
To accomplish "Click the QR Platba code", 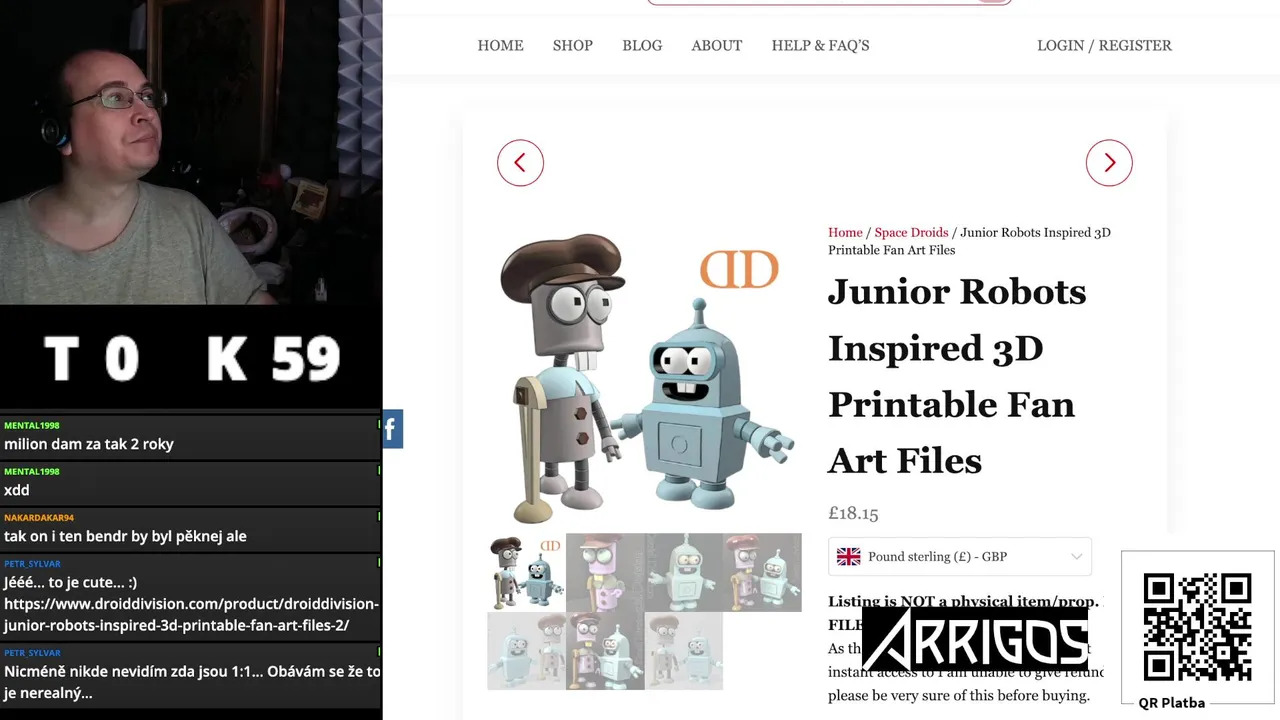I will click(x=1197, y=627).
